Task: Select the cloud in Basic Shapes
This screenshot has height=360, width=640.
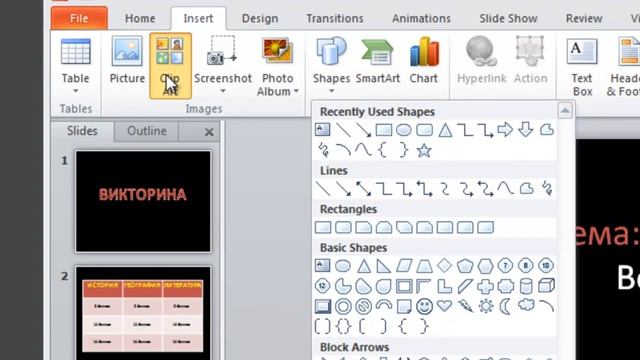Action: point(526,305)
